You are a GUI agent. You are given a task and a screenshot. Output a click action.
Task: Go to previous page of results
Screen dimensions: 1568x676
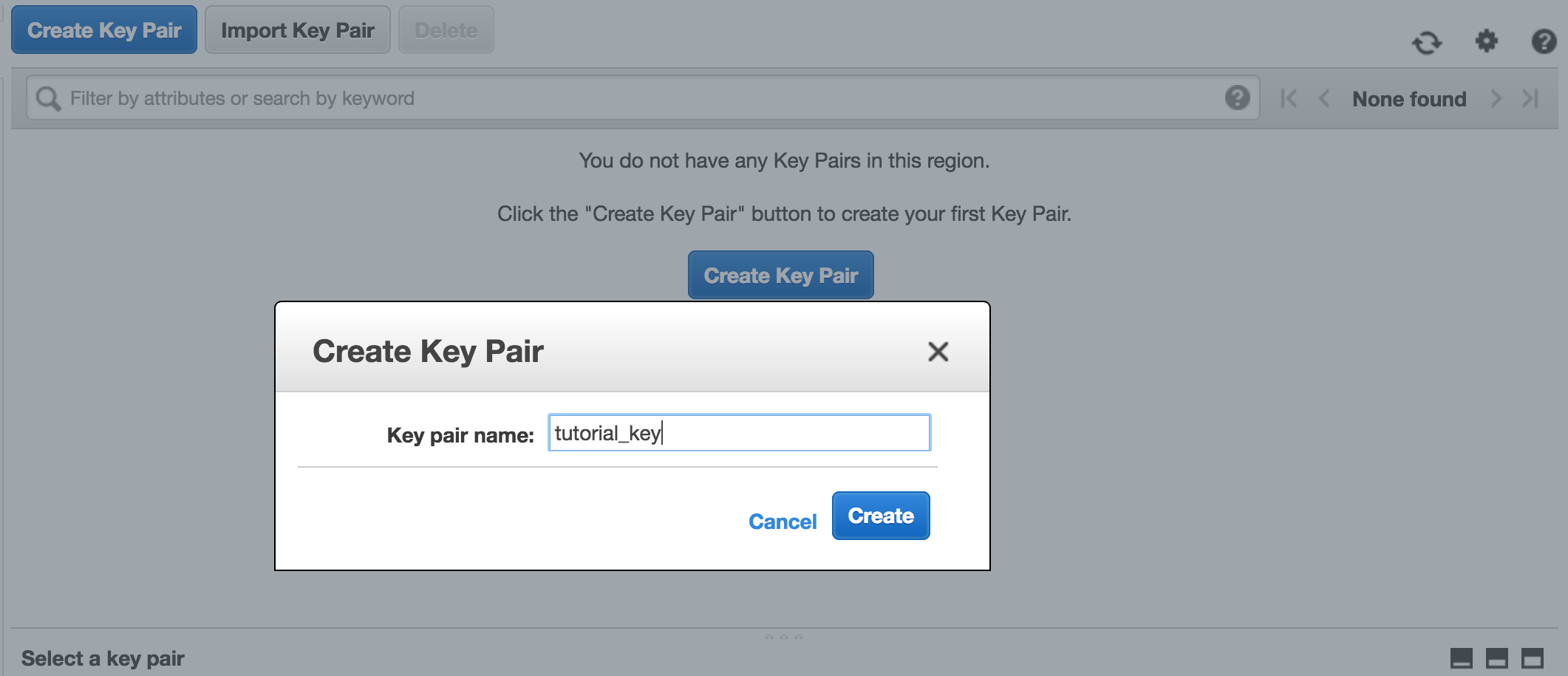(1324, 98)
